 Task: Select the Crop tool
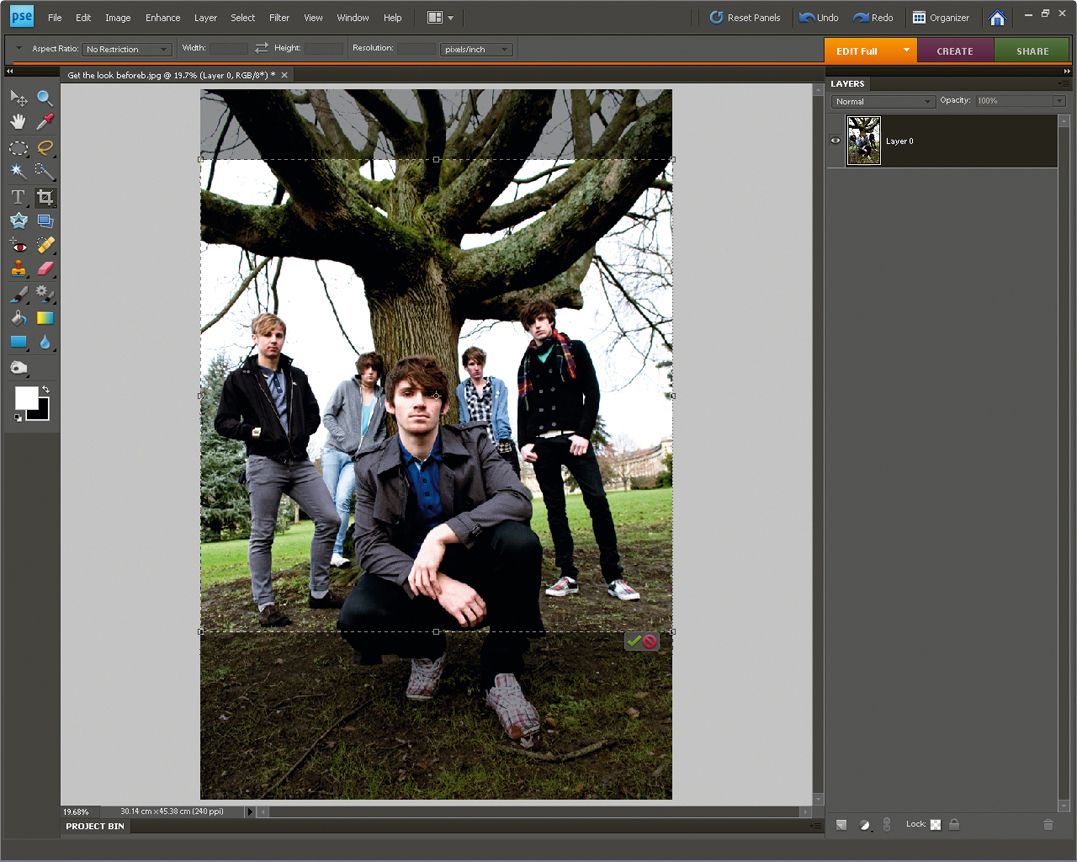44,197
